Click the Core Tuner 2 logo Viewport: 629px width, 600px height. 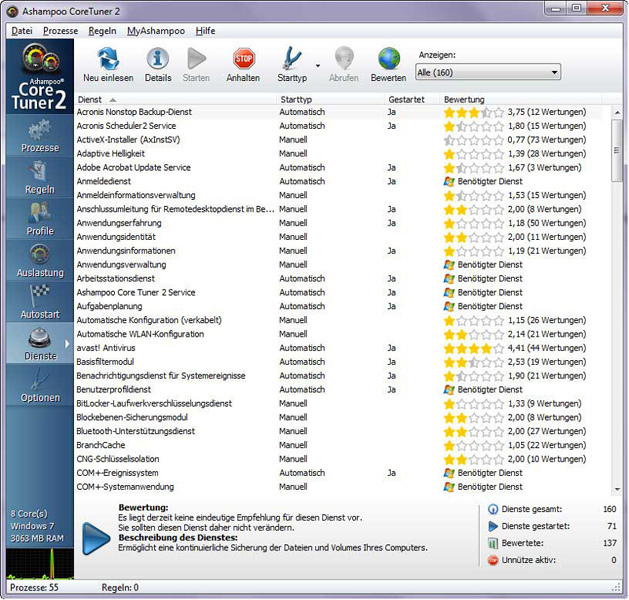[x=40, y=77]
